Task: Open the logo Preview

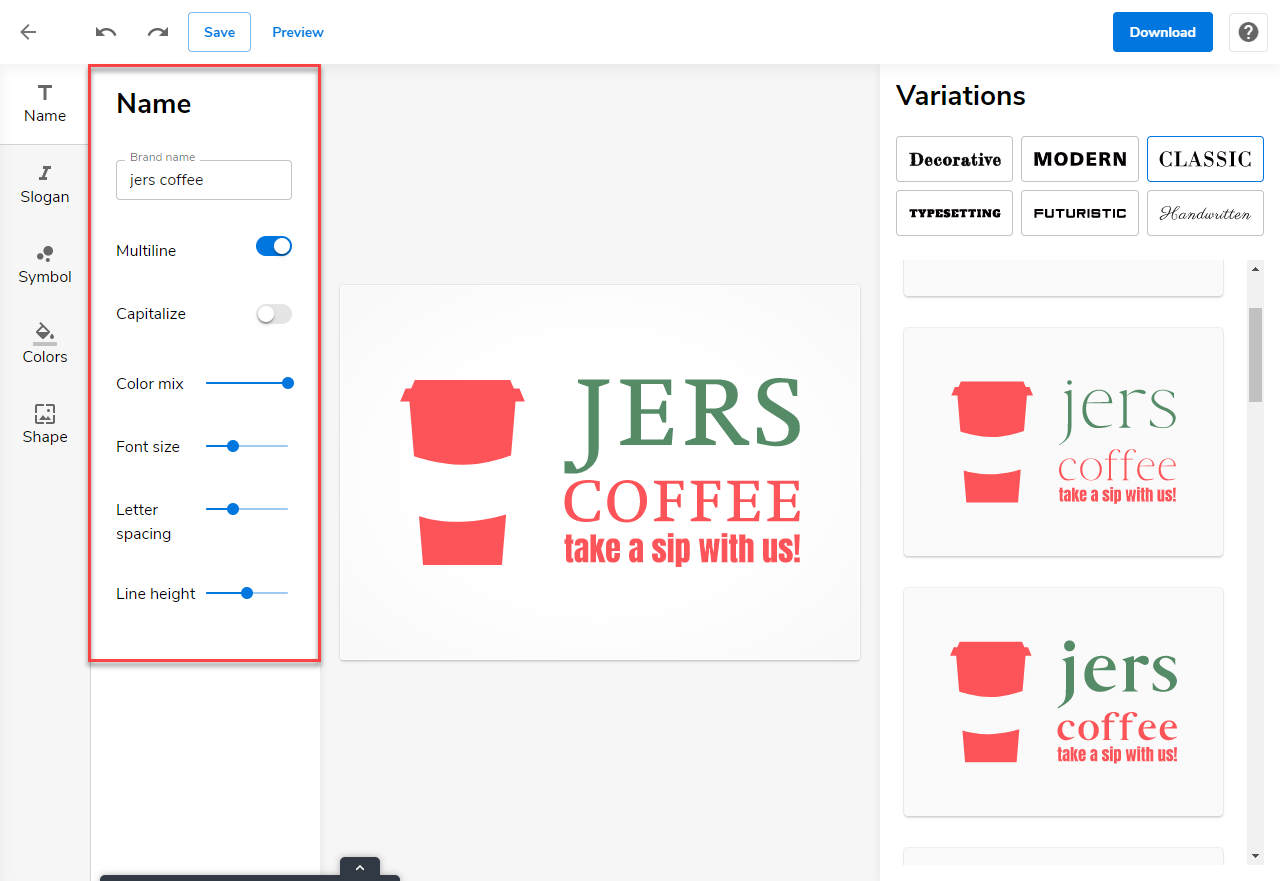Action: [298, 32]
